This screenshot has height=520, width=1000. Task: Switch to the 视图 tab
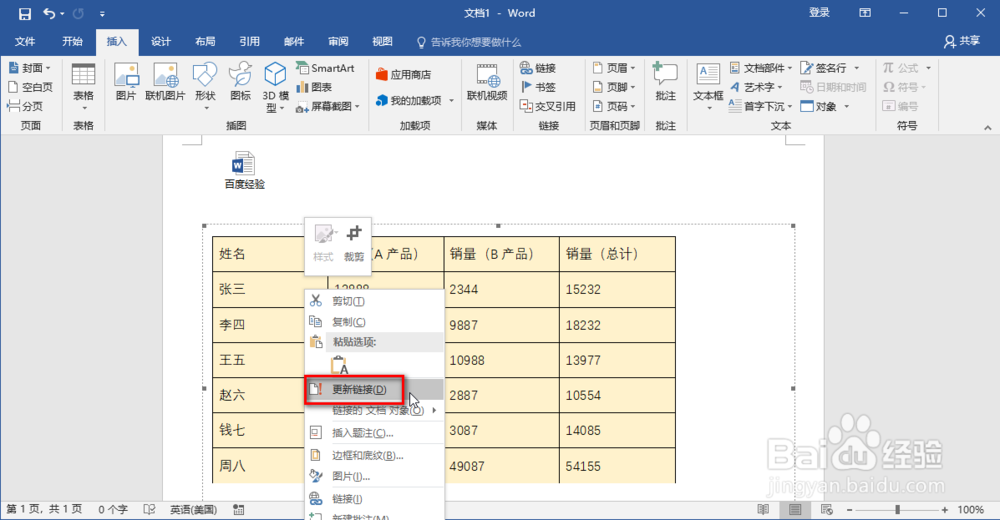coord(382,41)
